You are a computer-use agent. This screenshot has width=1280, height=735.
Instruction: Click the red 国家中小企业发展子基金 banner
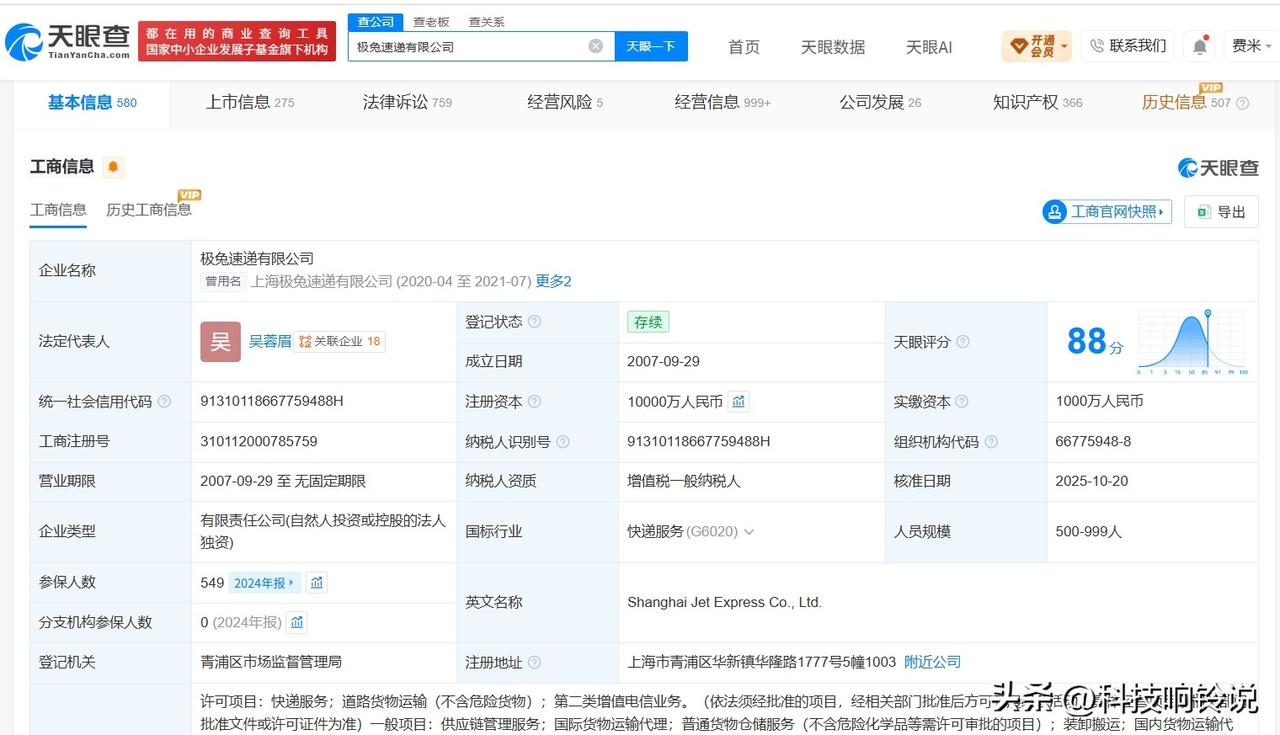pos(237,41)
